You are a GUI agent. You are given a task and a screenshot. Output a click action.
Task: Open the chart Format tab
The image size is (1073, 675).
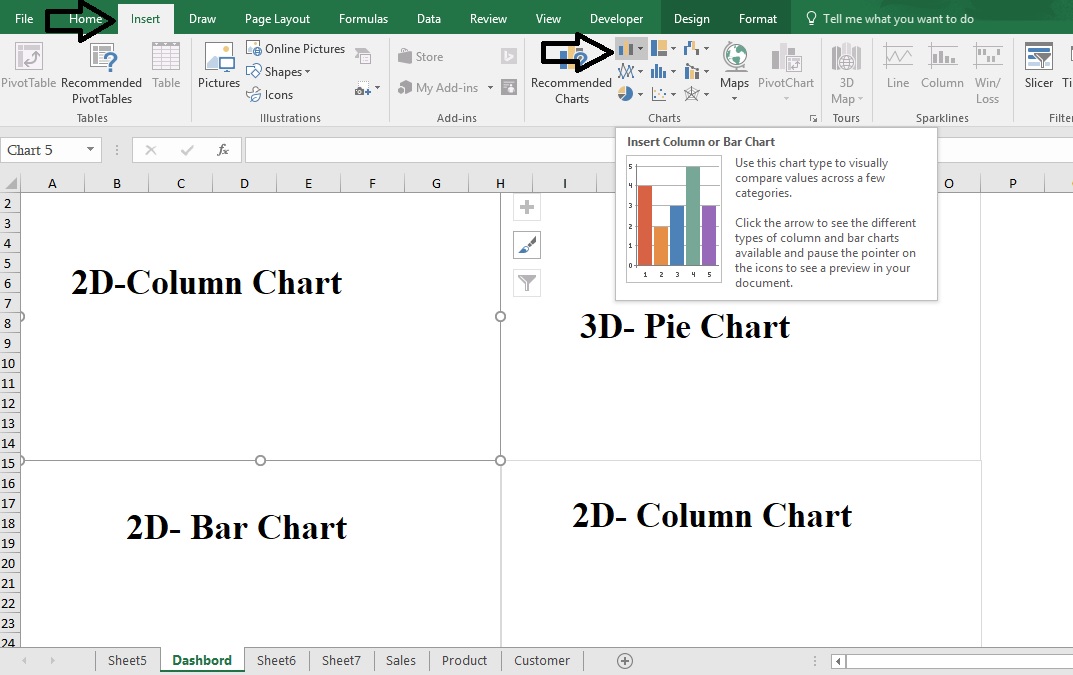tap(758, 18)
